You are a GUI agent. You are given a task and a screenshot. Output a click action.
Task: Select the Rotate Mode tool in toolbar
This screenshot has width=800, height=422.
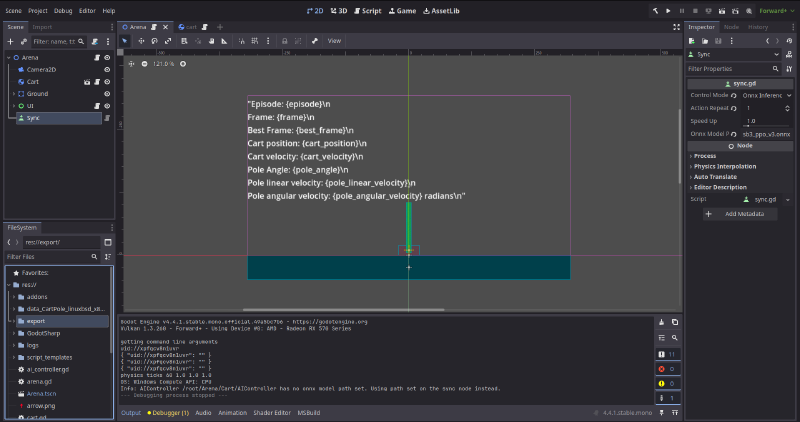tap(155, 41)
